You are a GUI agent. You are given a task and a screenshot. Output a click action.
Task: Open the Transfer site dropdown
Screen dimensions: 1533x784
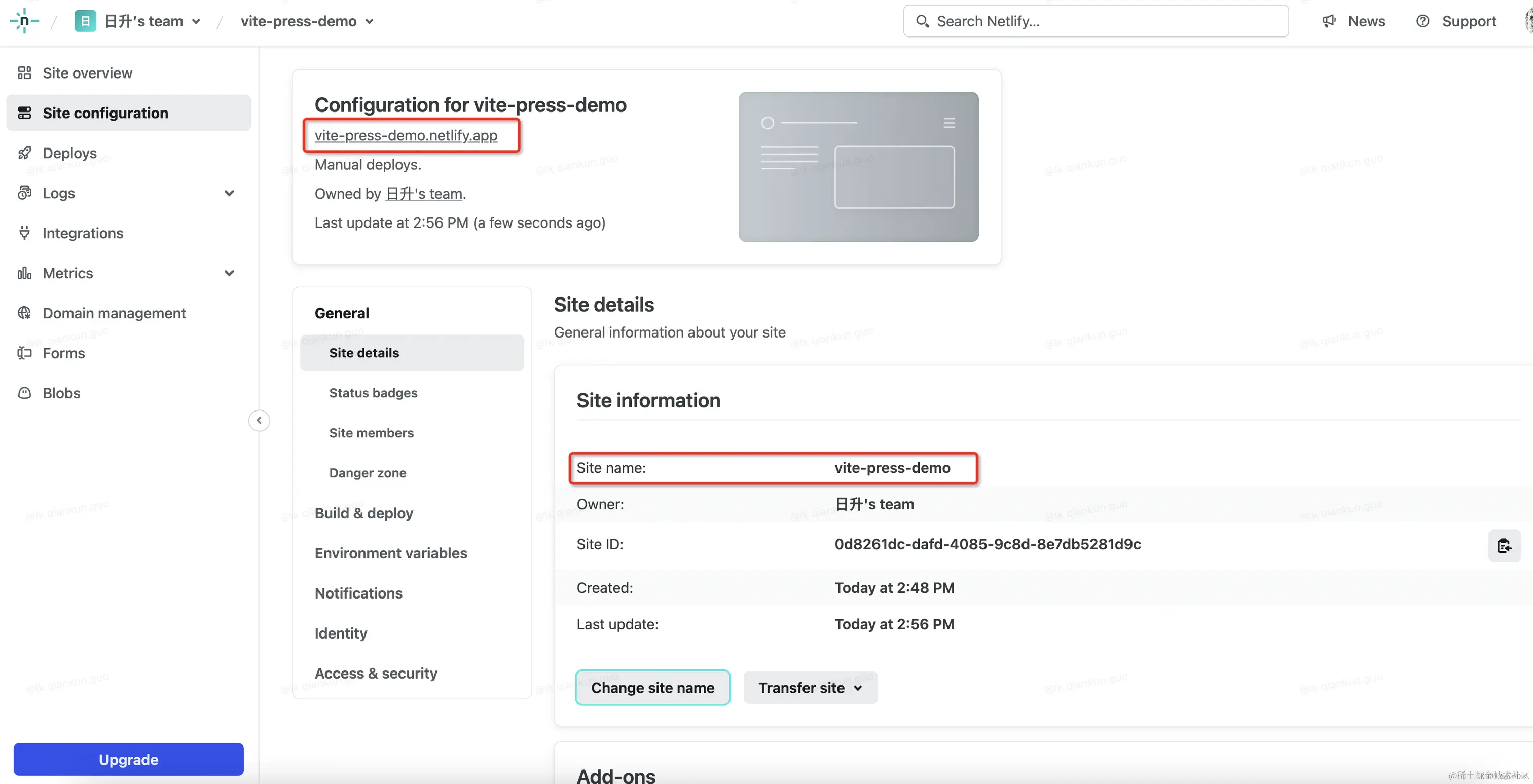[x=810, y=688]
